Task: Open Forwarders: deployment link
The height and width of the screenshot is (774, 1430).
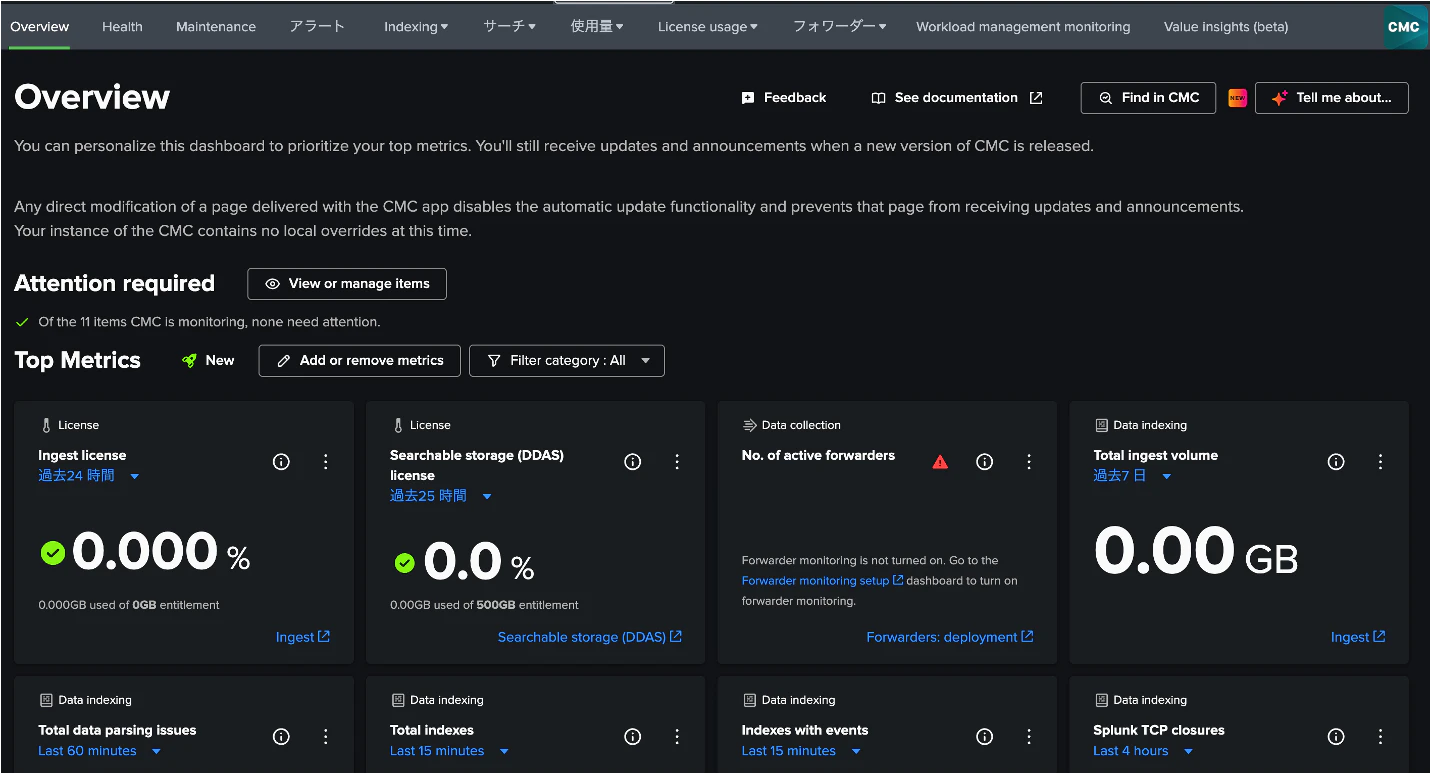Action: pos(950,637)
